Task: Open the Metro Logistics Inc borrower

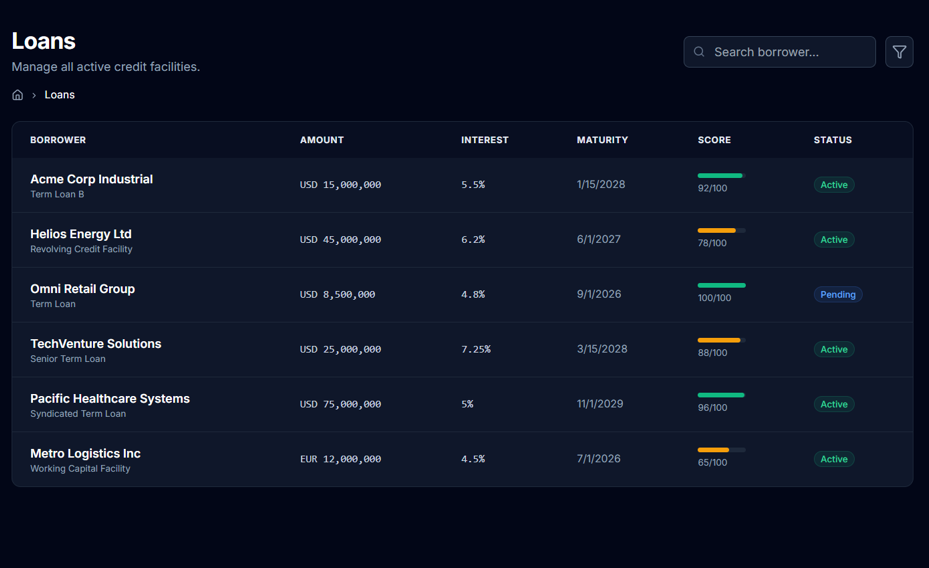Action: (85, 453)
